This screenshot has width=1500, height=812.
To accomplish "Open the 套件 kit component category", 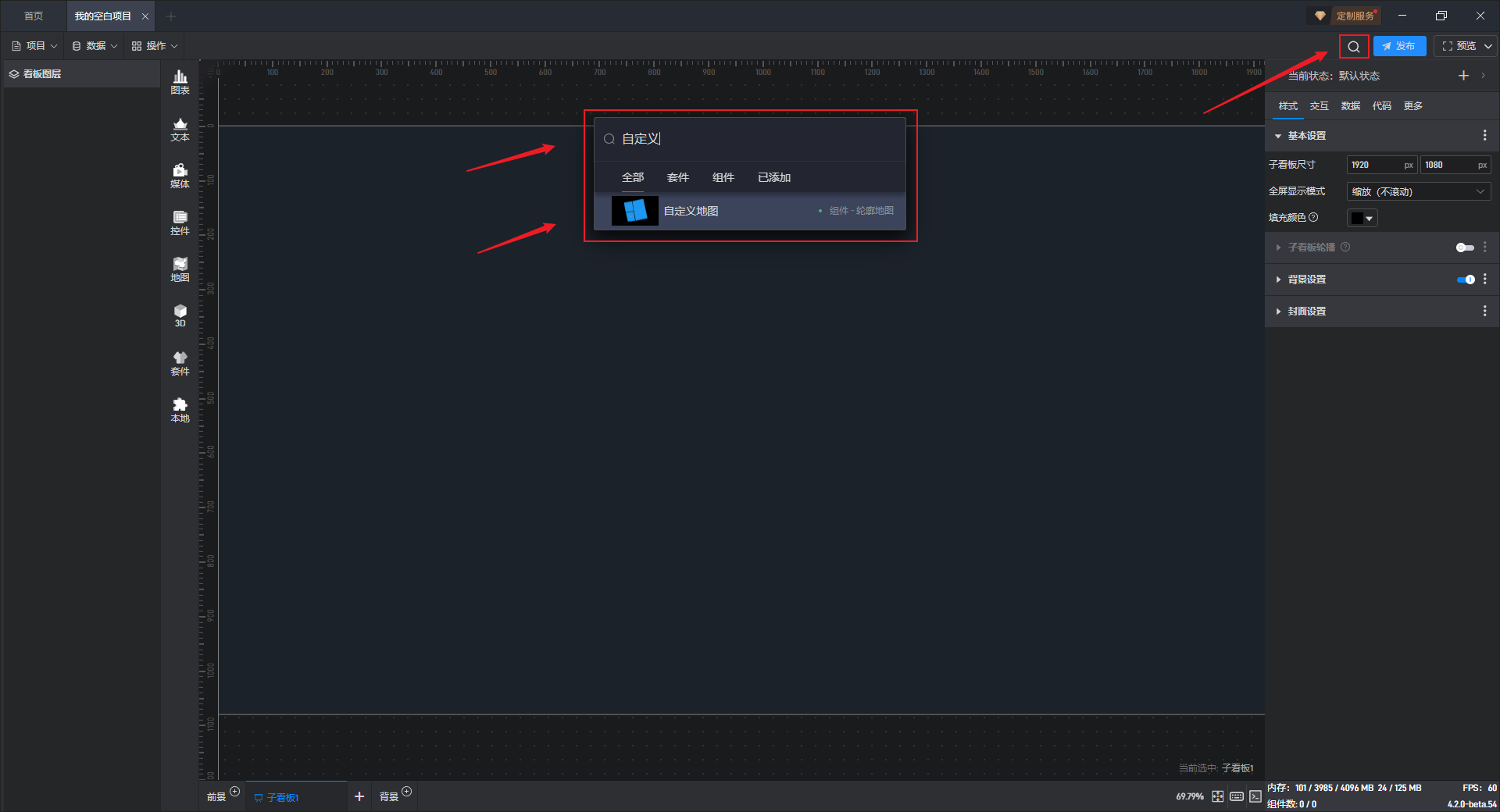I will tap(180, 363).
